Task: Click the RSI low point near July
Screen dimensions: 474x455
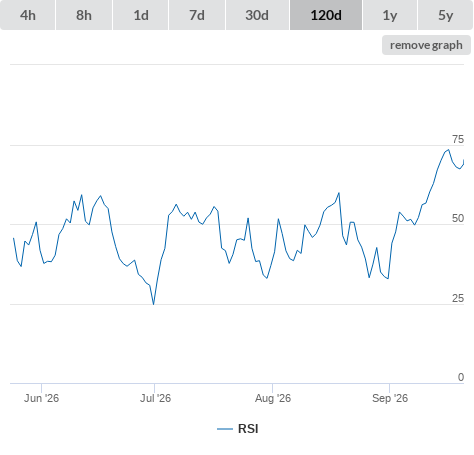Action: (x=153, y=304)
